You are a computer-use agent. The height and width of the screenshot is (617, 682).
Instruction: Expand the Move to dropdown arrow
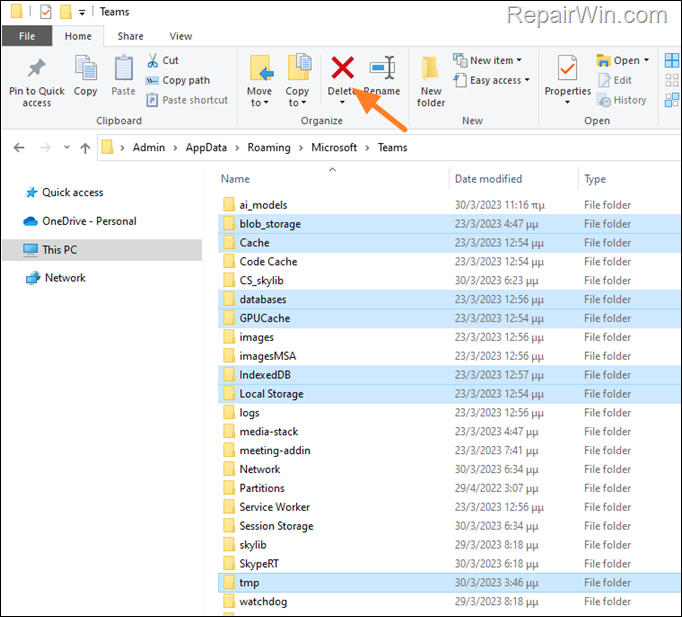pos(266,103)
